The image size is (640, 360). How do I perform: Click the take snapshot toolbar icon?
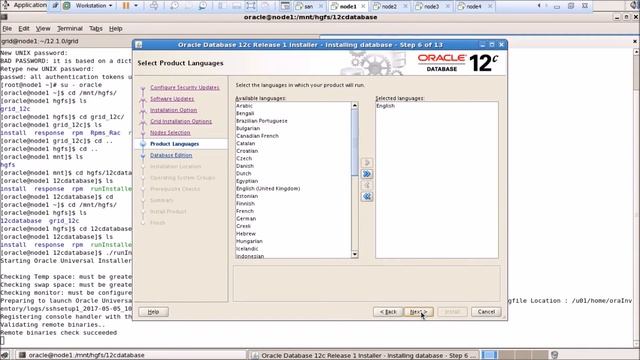(174, 6)
